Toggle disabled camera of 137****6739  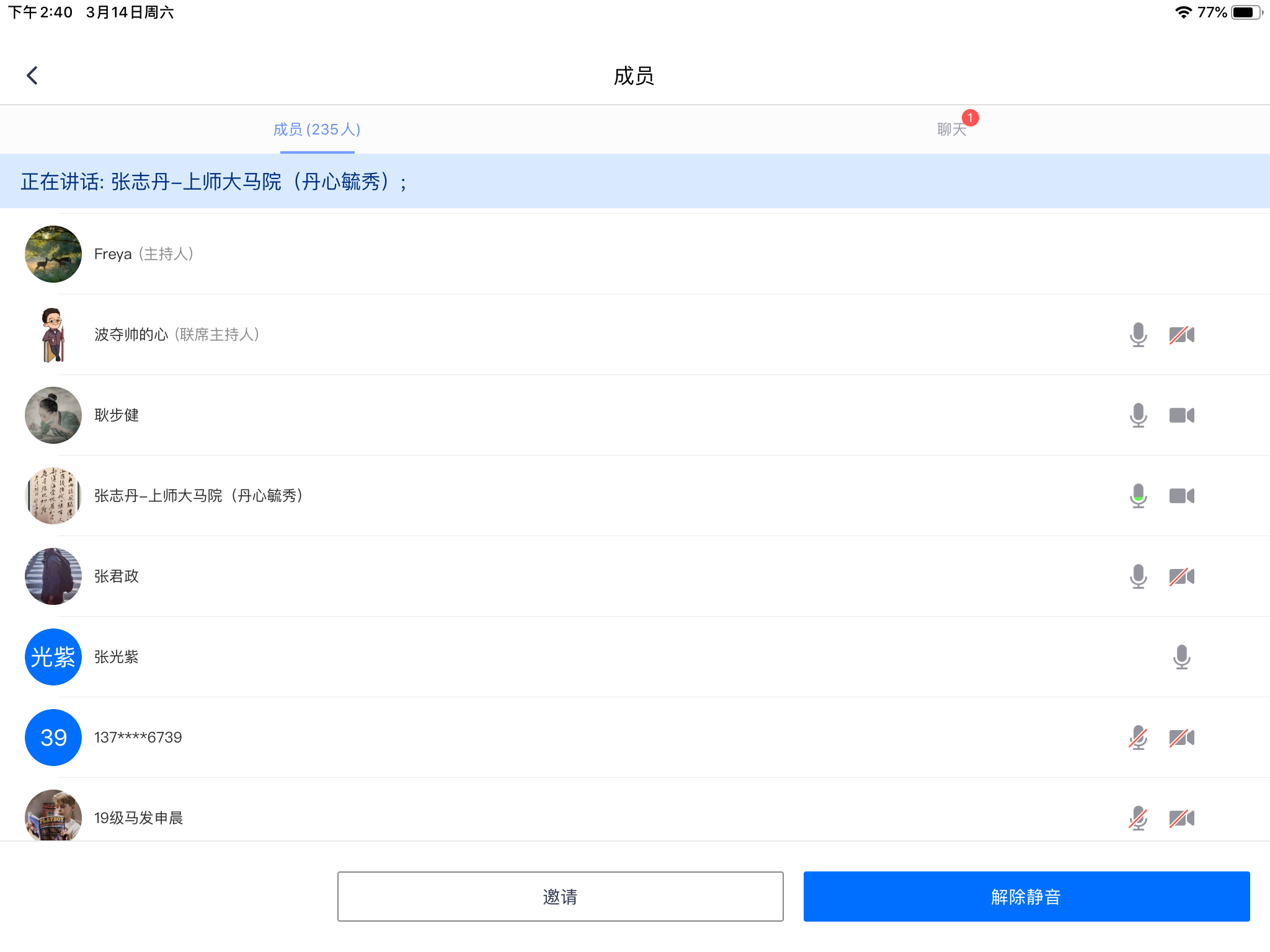[1181, 738]
